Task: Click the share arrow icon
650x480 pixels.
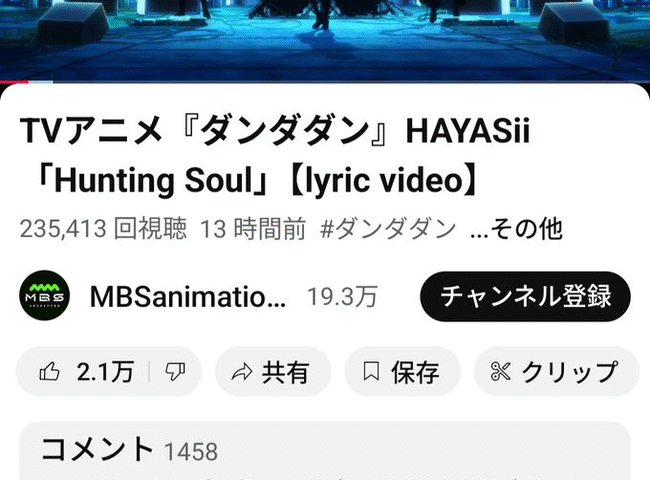Action: tap(242, 372)
